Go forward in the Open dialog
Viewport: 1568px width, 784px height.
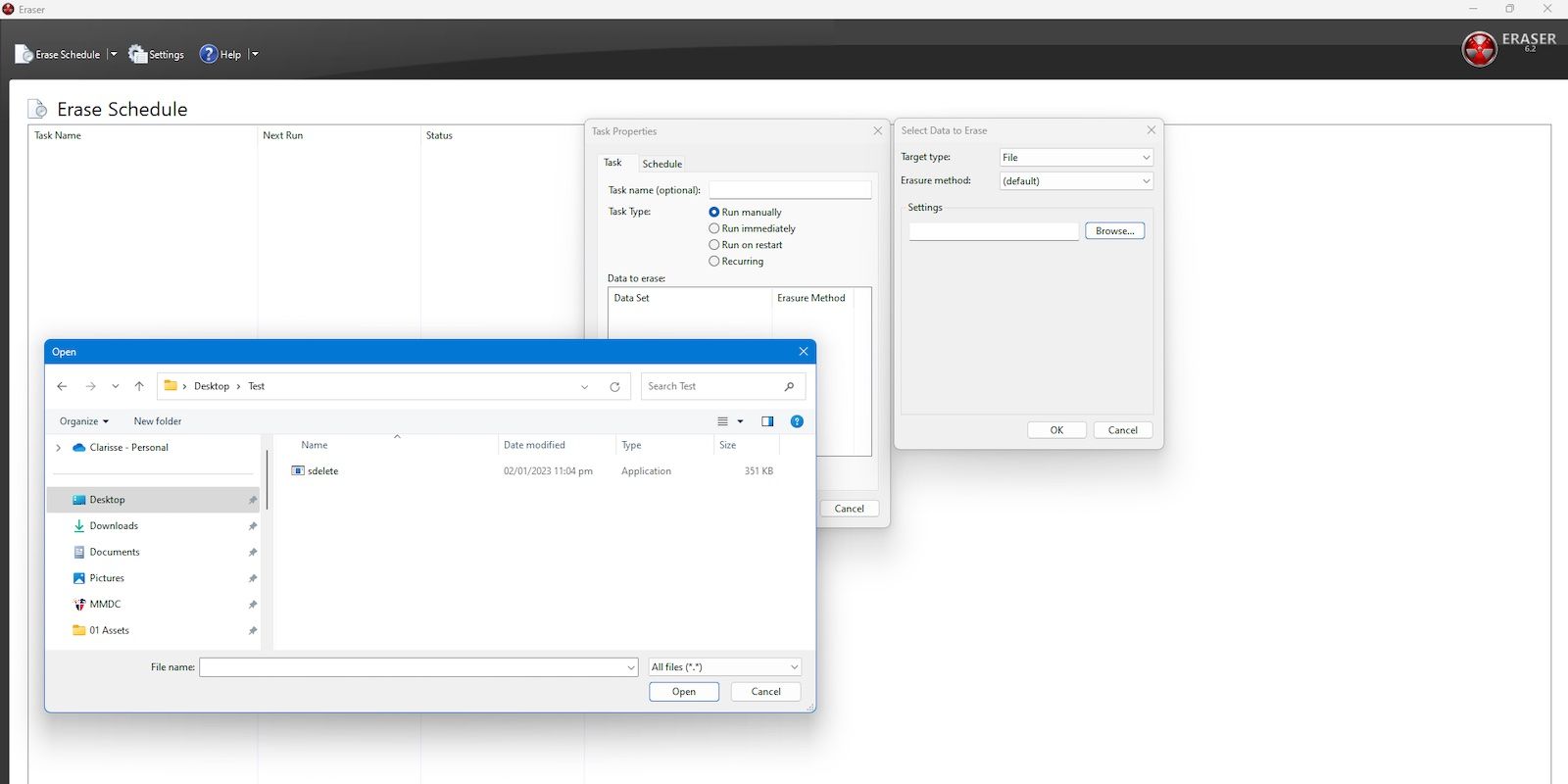tap(90, 386)
